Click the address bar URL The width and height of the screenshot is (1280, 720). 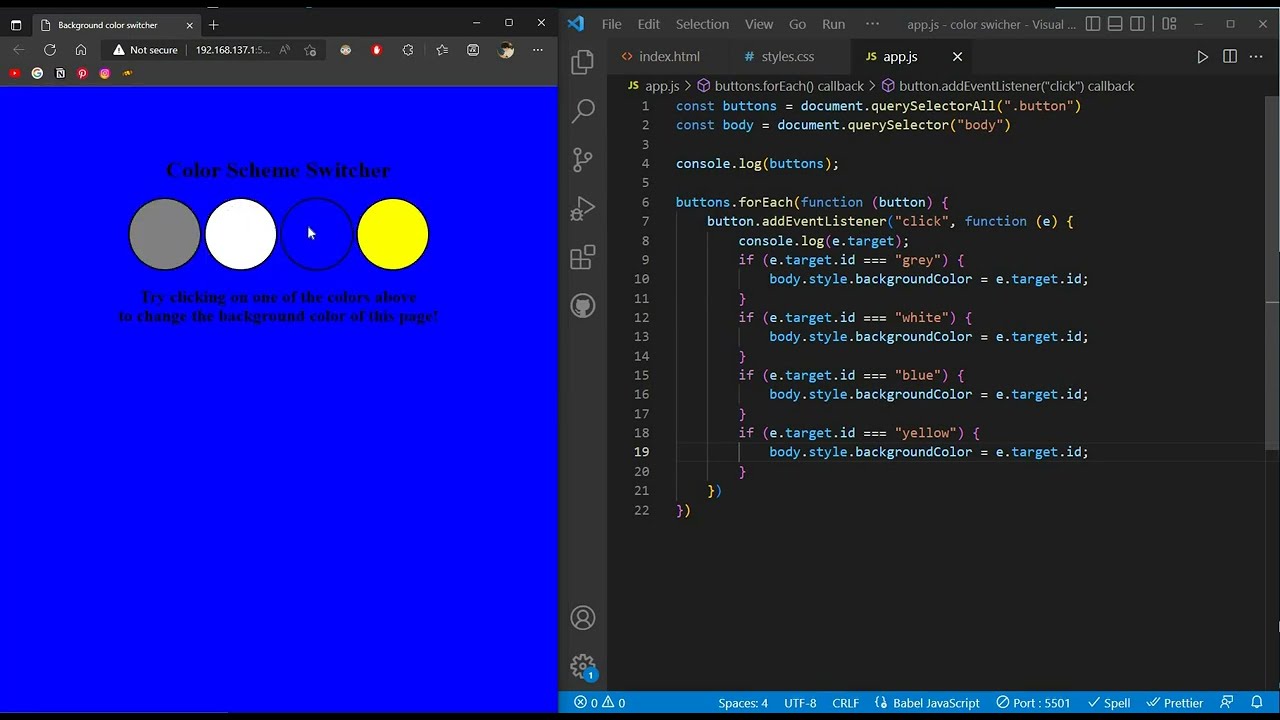coord(232,50)
